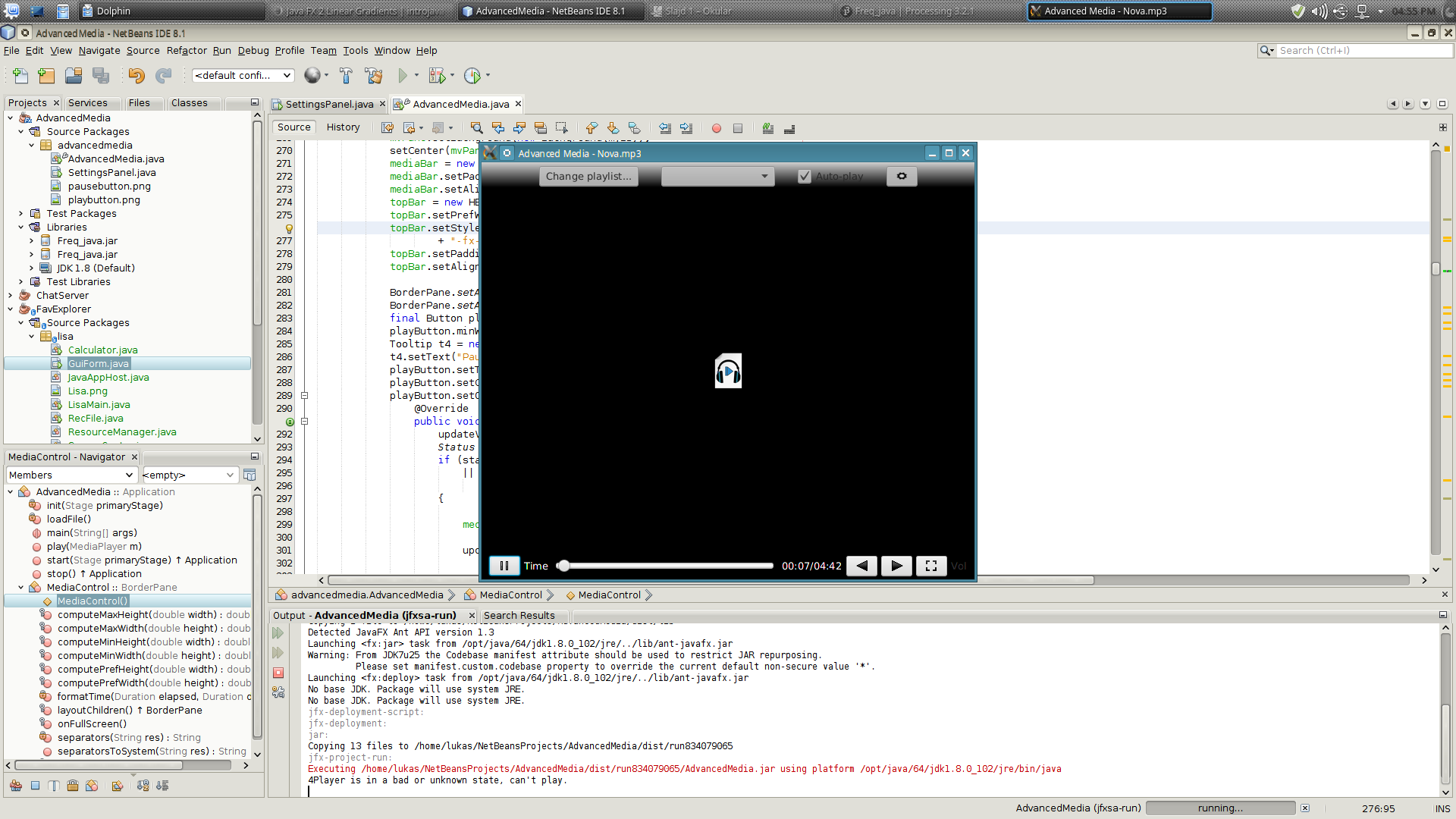Click the fullscreen button in media player
The height and width of the screenshot is (819, 1456).
[931, 566]
